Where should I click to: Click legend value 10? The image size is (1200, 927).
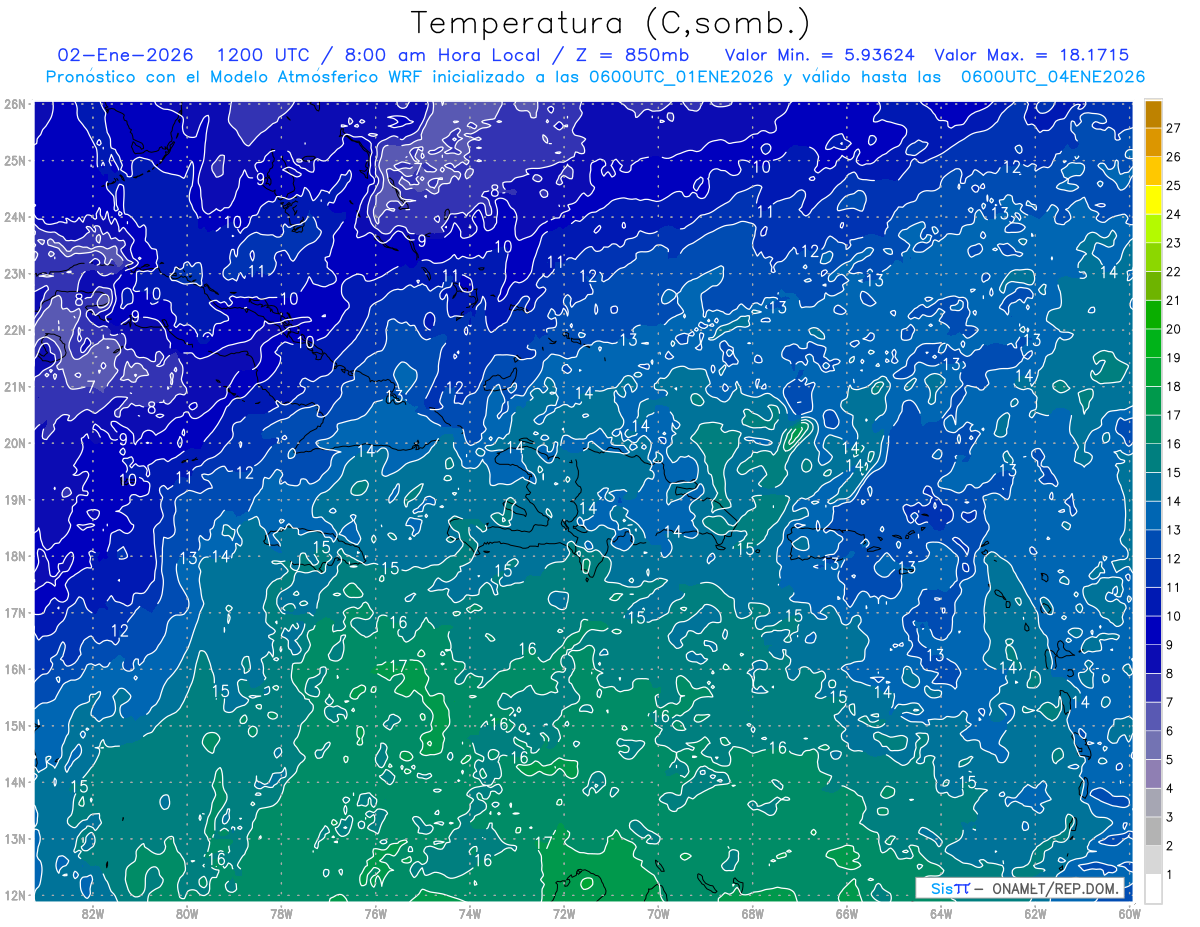[1174, 616]
